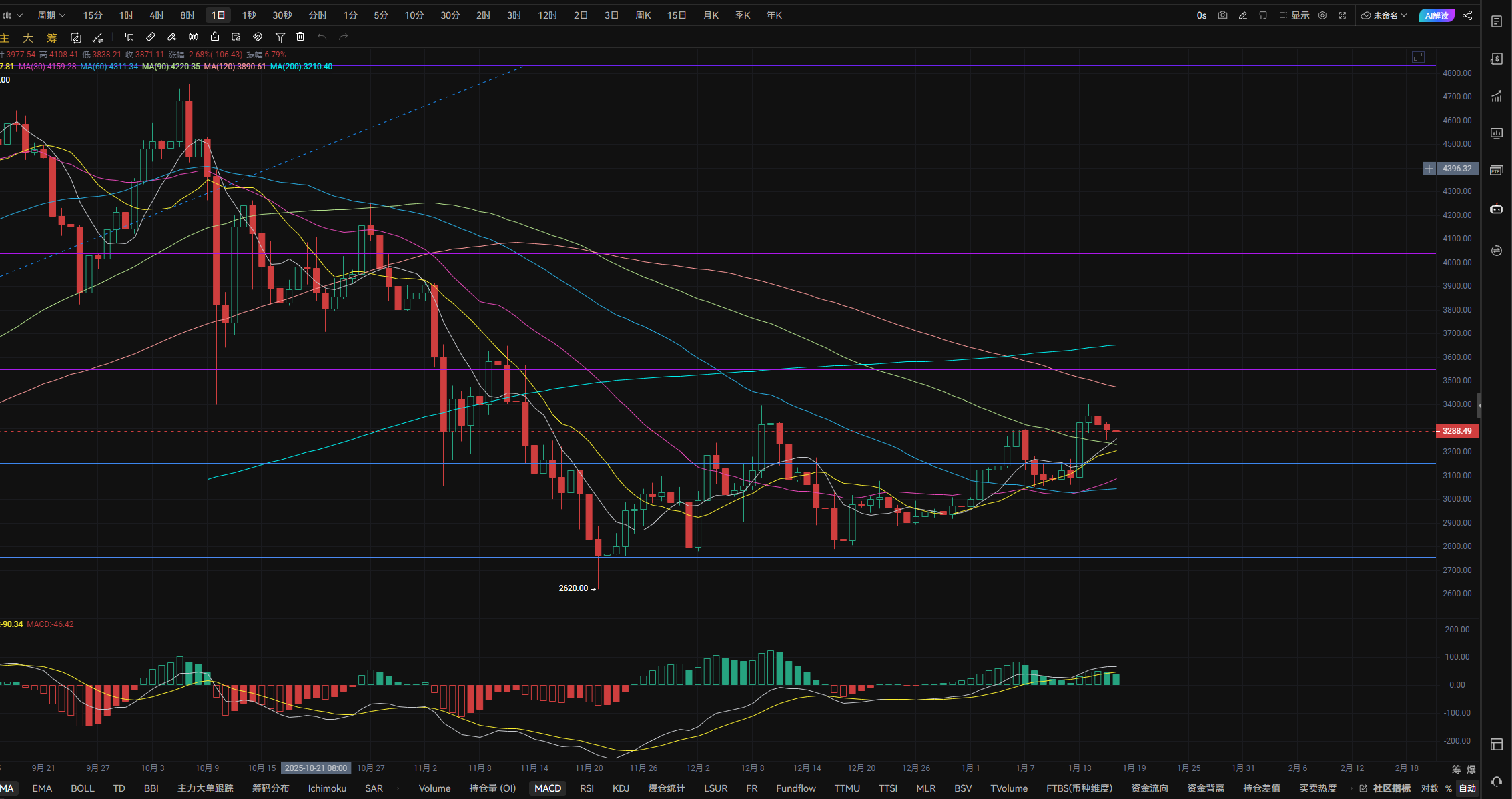Switch to the 4时 timeframe
This screenshot has width=1512, height=799.
click(157, 15)
